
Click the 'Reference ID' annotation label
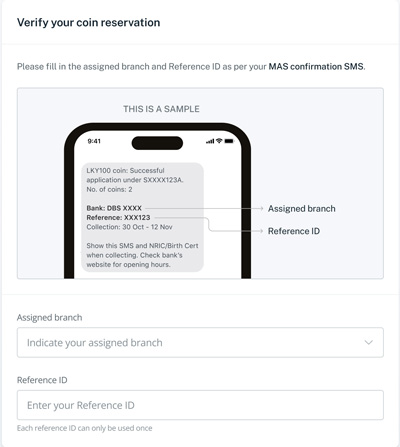294,231
